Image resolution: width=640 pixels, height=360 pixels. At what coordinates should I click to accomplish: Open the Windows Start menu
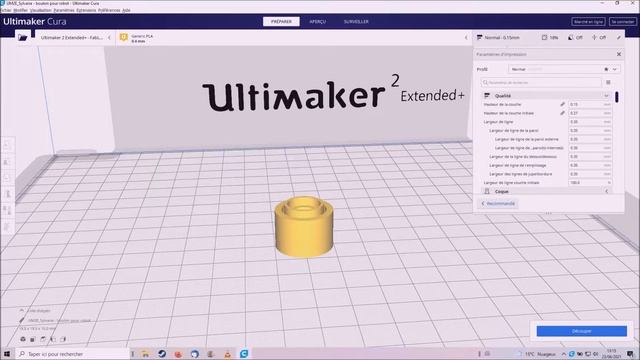pyautogui.click(x=7, y=354)
